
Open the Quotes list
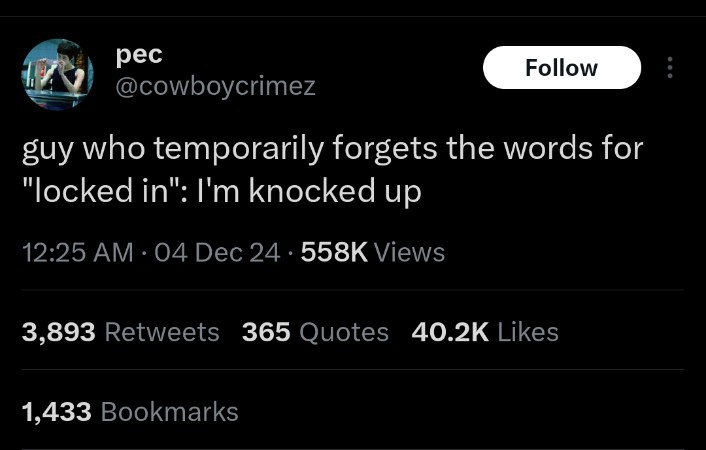(344, 332)
